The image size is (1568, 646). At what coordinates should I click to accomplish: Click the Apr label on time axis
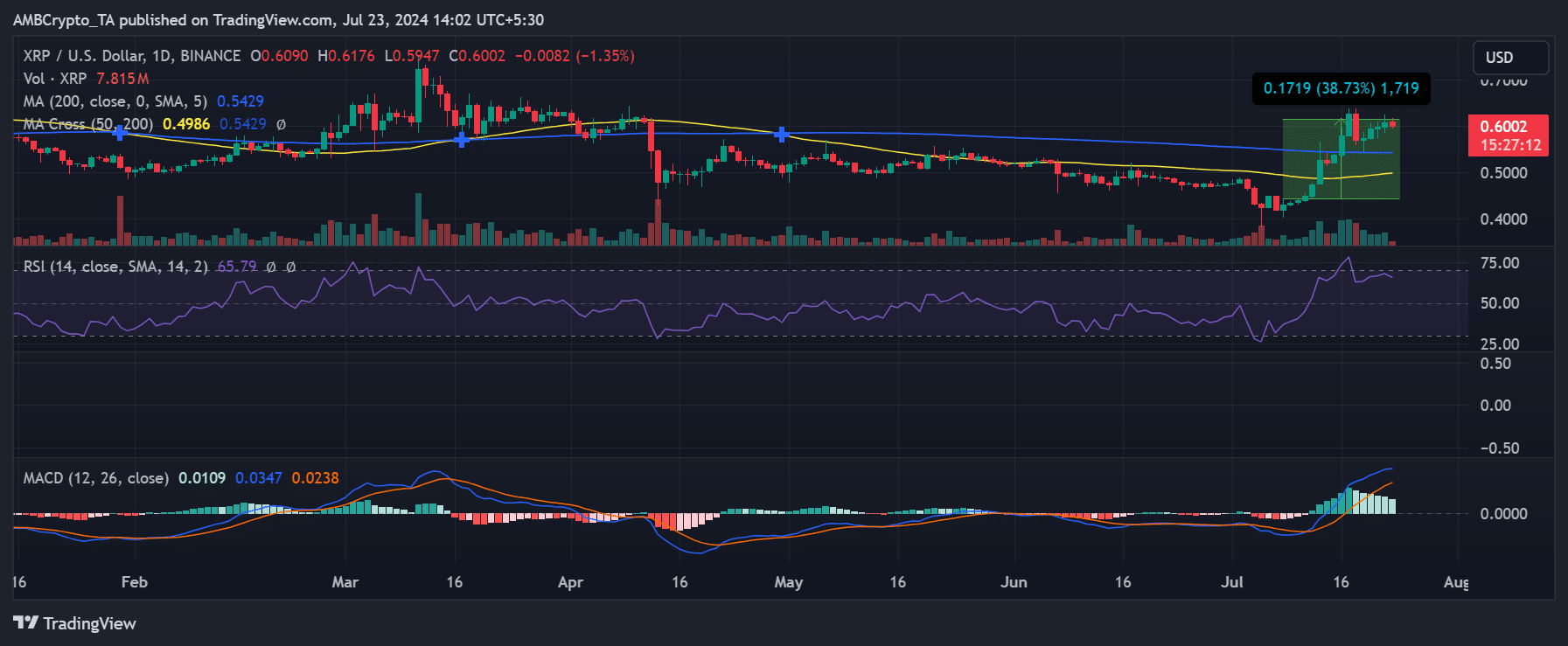pyautogui.click(x=570, y=582)
